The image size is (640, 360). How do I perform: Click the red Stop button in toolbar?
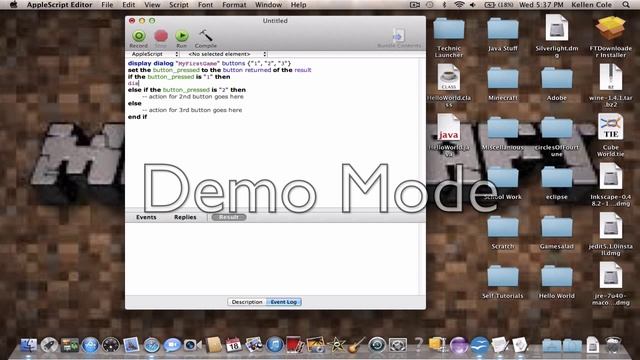tap(161, 39)
